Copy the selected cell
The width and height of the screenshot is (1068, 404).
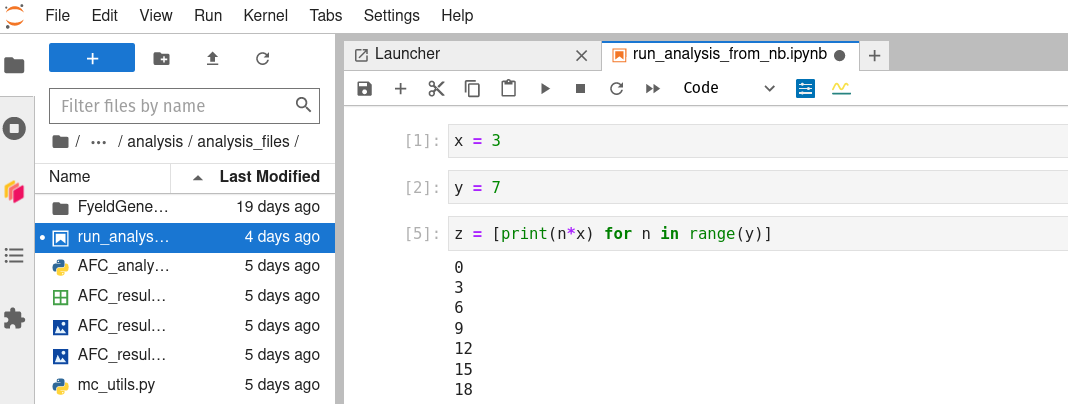click(472, 89)
